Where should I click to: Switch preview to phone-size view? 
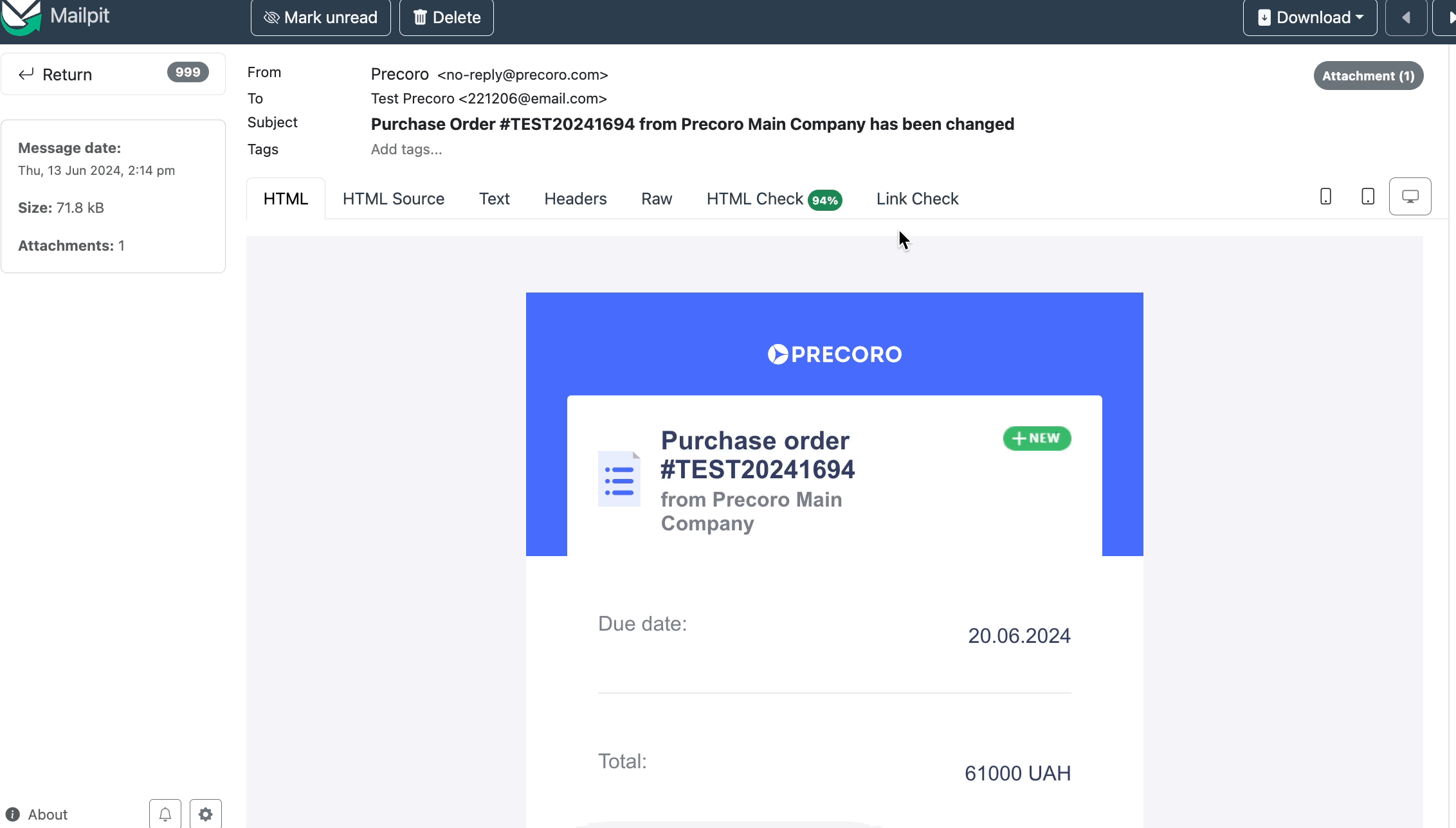click(x=1325, y=197)
